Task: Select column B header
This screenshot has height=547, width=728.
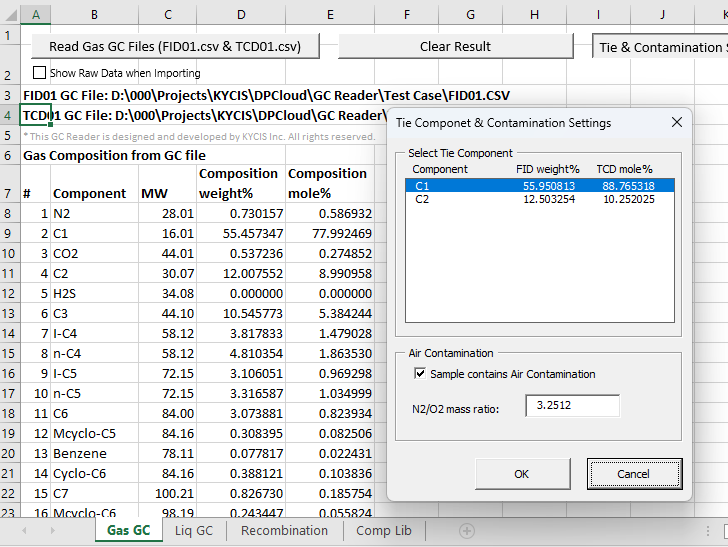Action: pyautogui.click(x=94, y=15)
